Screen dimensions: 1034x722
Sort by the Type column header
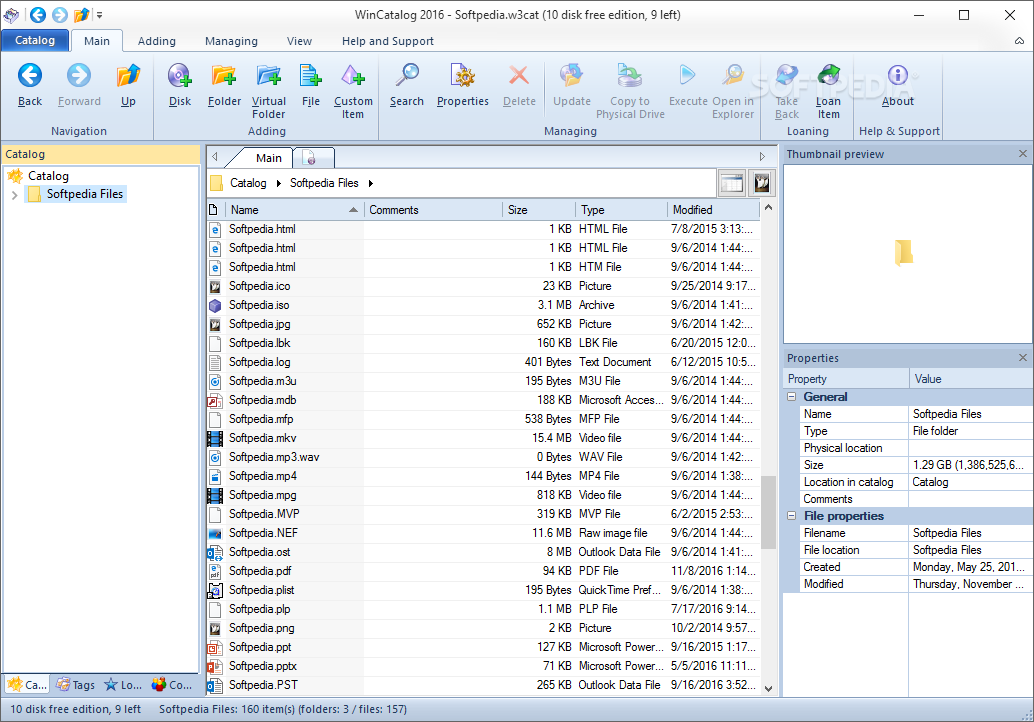pyautogui.click(x=621, y=210)
